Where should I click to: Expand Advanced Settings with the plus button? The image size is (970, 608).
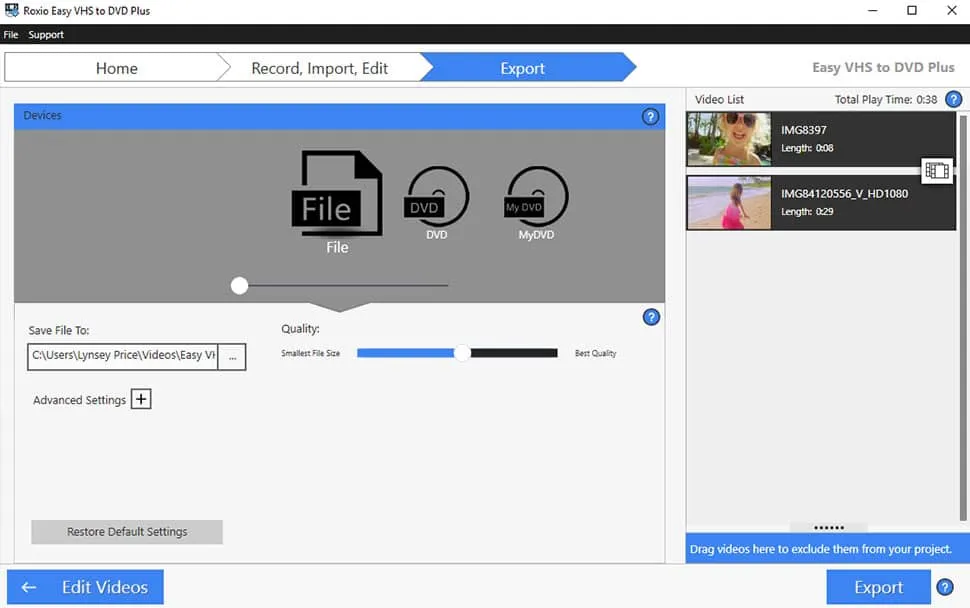click(x=141, y=400)
